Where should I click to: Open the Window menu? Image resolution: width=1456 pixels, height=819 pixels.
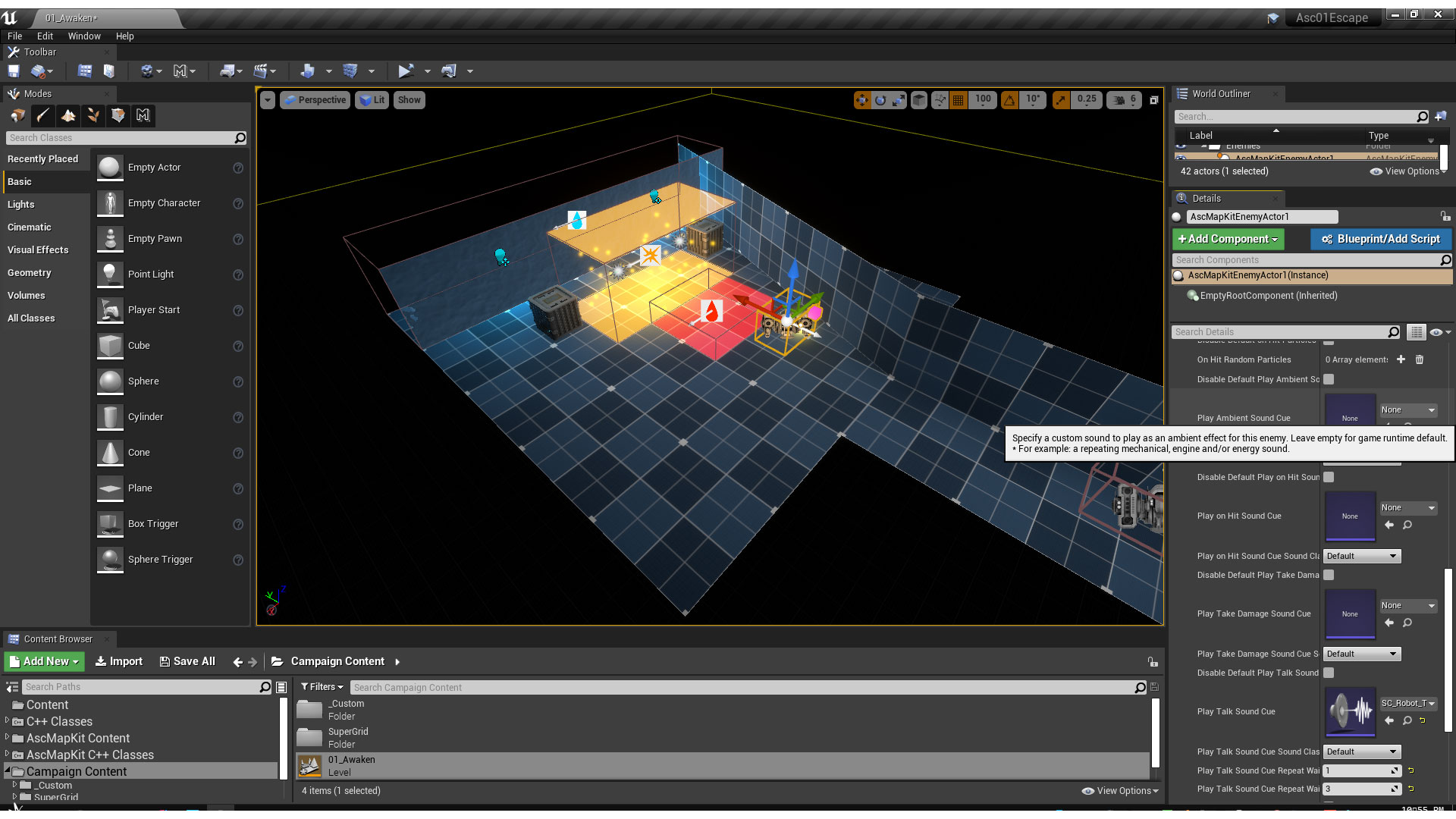[83, 36]
